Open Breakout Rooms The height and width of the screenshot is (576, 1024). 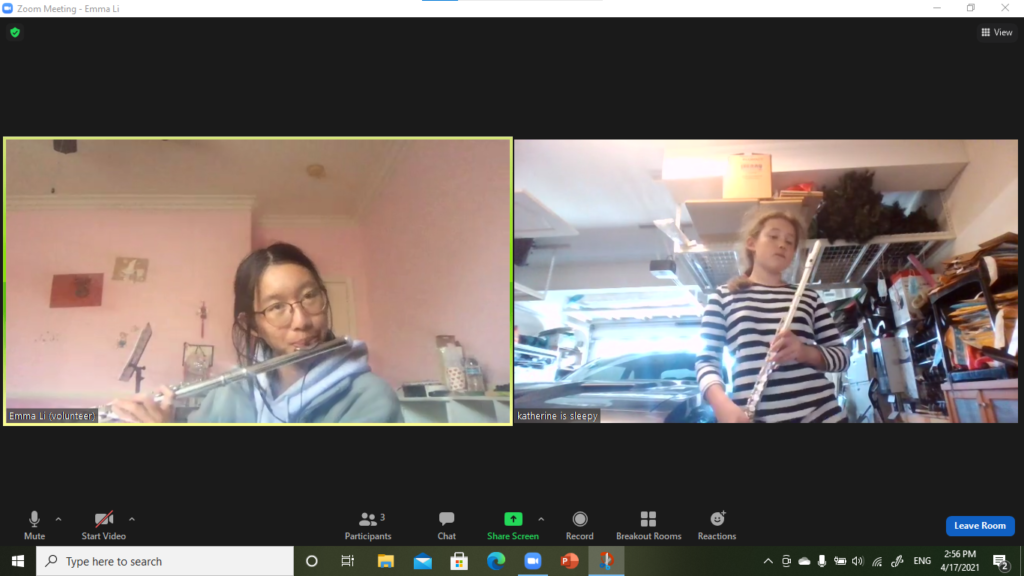(x=648, y=525)
